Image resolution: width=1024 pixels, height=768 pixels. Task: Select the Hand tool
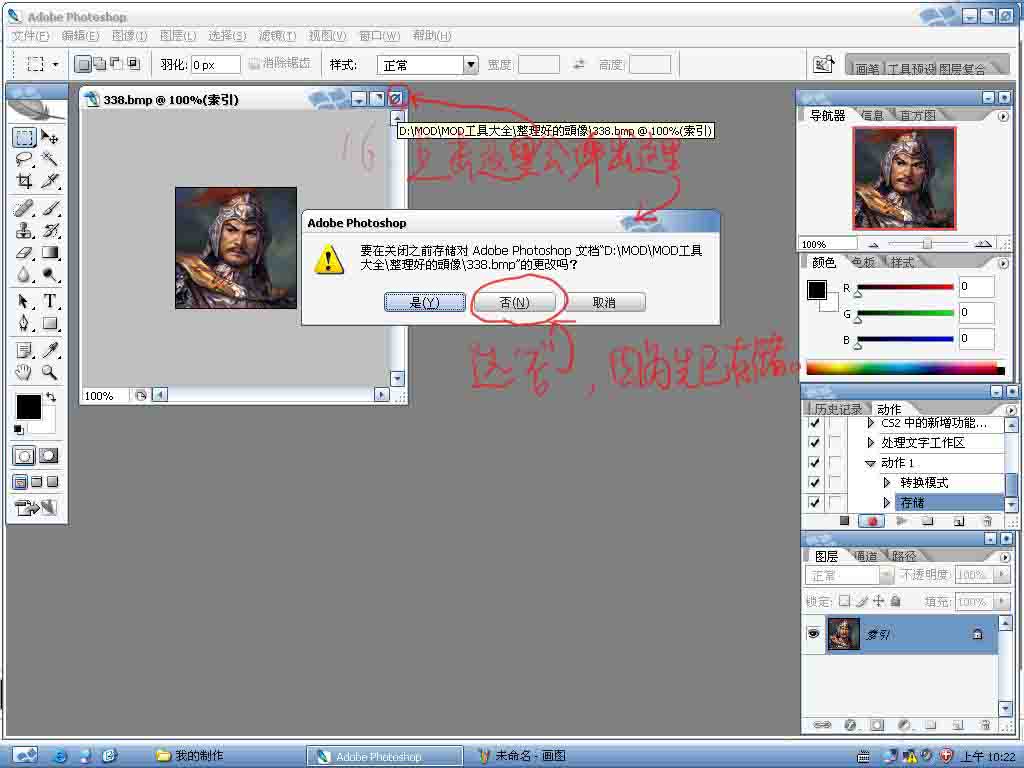24,373
